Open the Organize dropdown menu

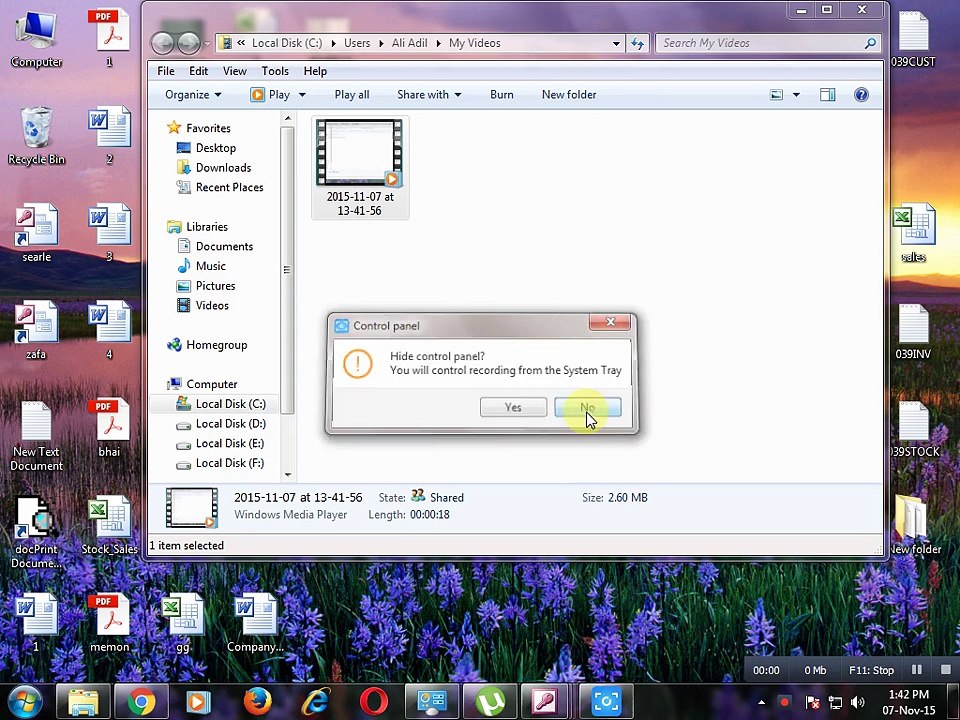pos(193,95)
